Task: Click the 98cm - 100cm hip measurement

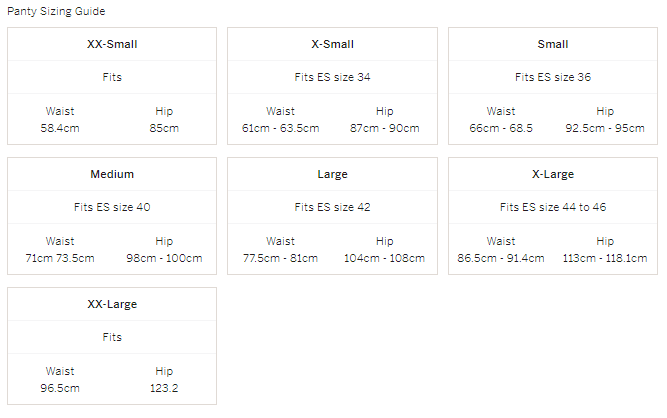Action: click(164, 258)
